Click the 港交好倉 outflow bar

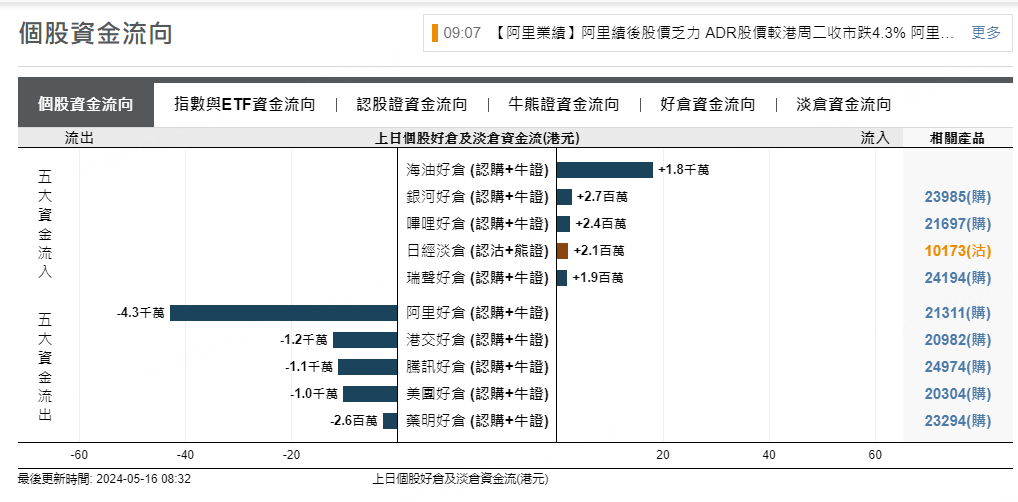click(x=365, y=340)
